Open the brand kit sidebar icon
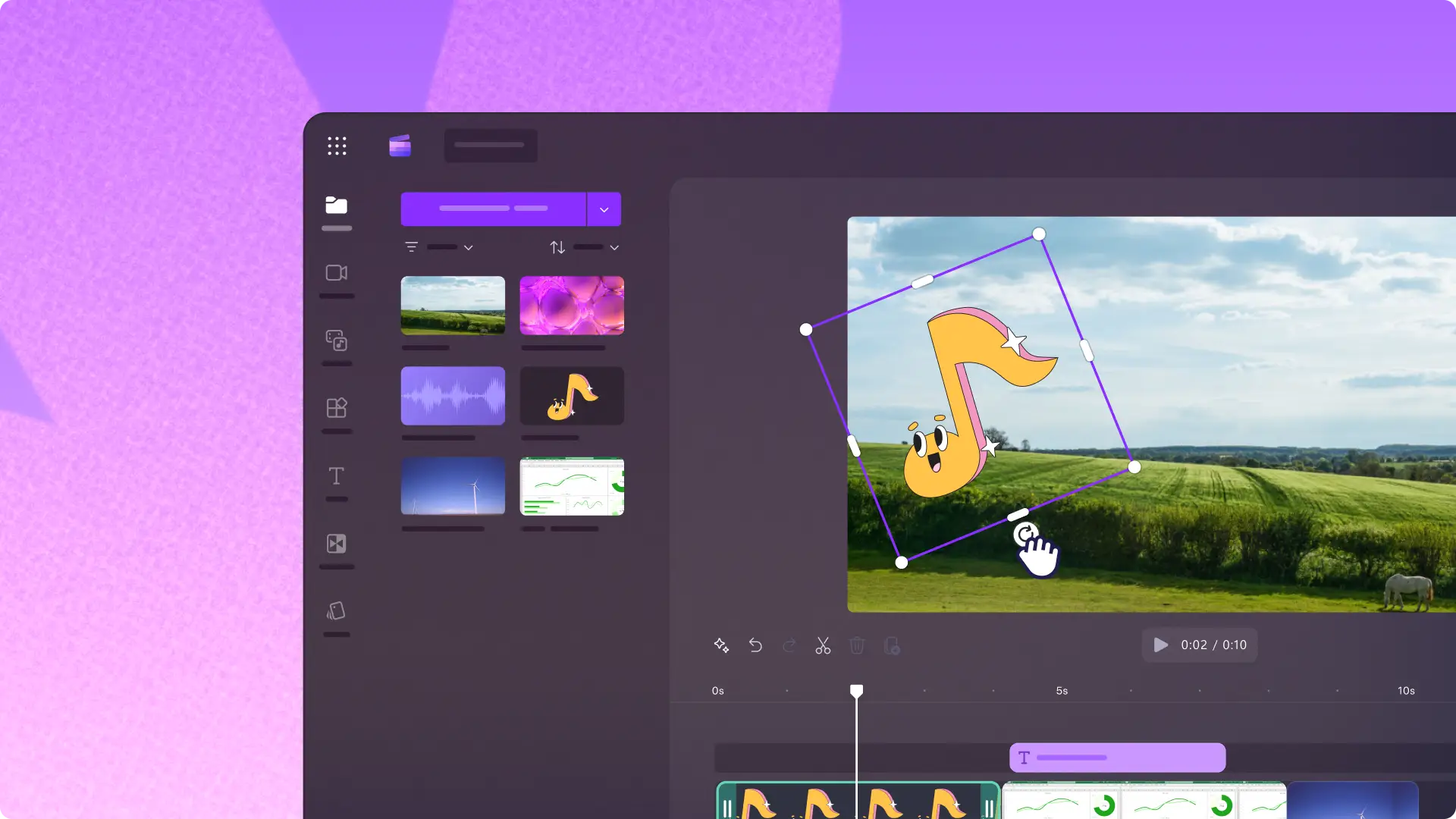1456x819 pixels. click(336, 611)
